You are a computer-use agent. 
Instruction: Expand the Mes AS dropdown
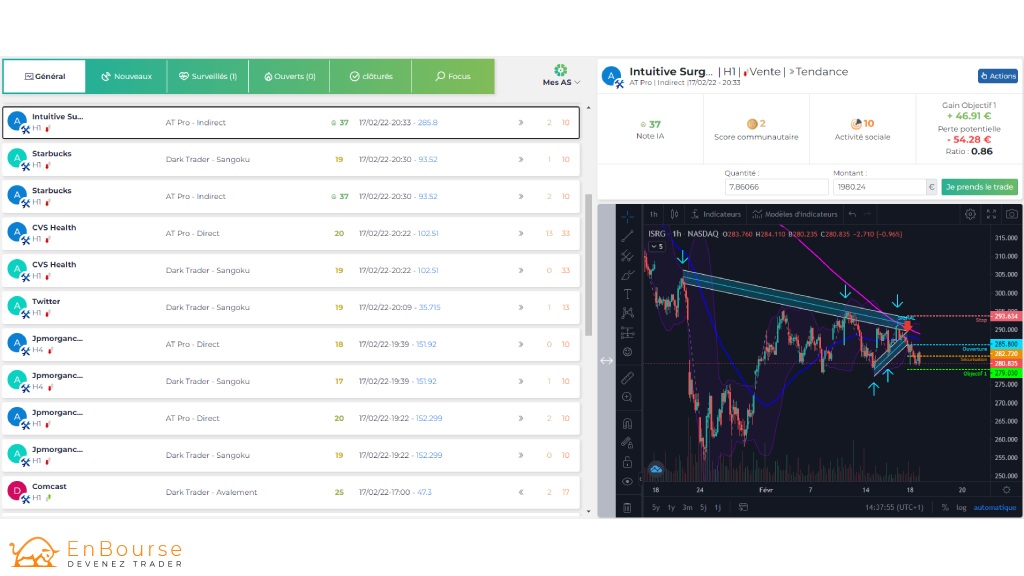(560, 76)
